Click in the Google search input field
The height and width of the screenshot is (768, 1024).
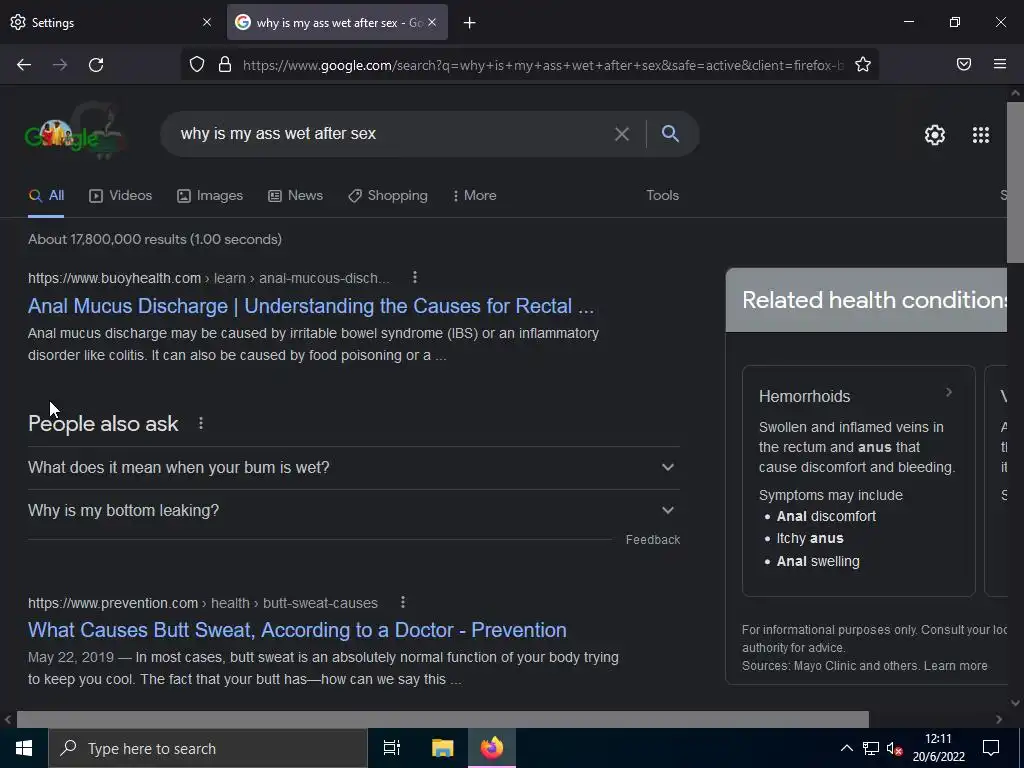click(x=392, y=134)
